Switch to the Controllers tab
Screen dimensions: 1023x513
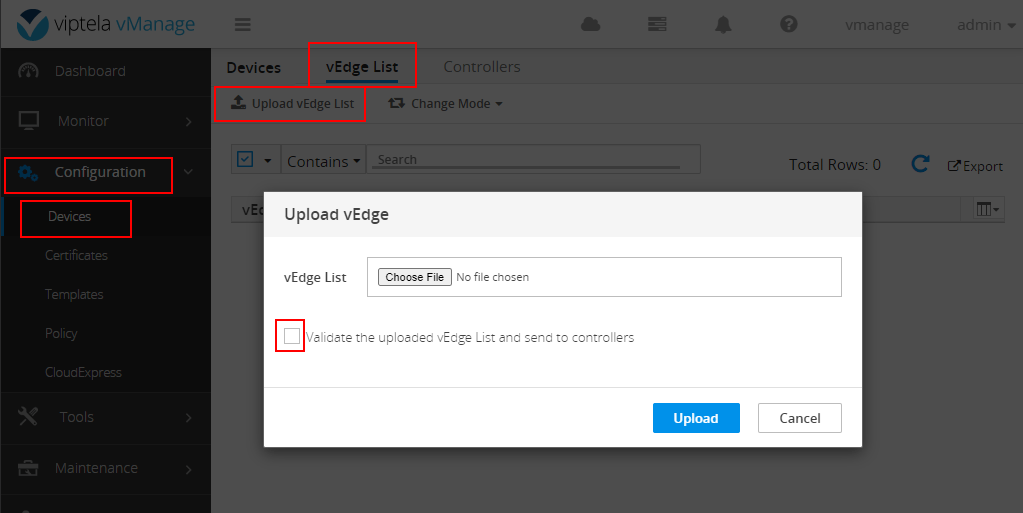click(481, 67)
